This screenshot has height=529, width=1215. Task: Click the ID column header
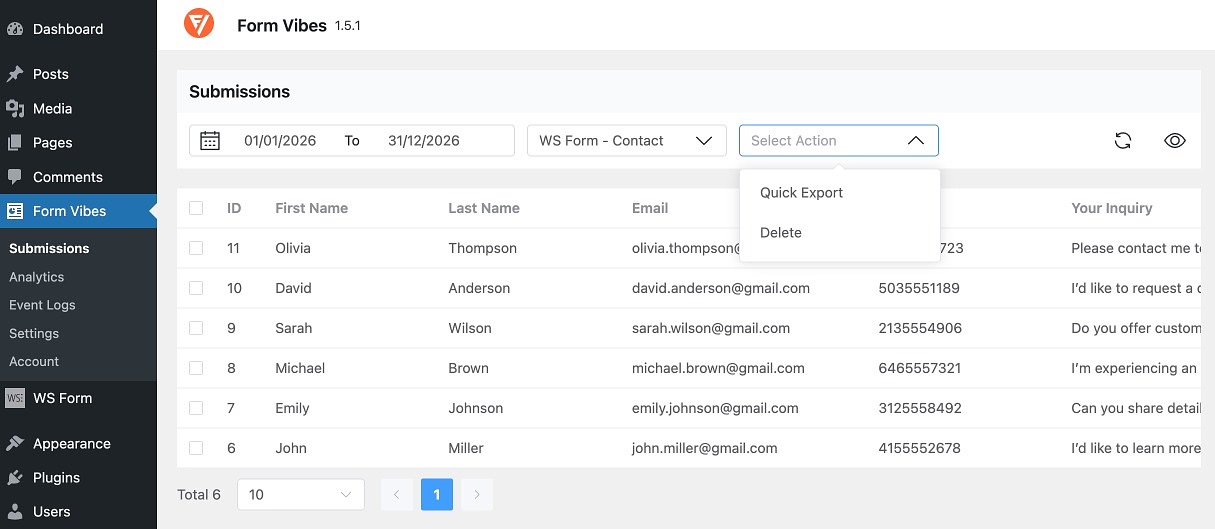pyautogui.click(x=234, y=208)
